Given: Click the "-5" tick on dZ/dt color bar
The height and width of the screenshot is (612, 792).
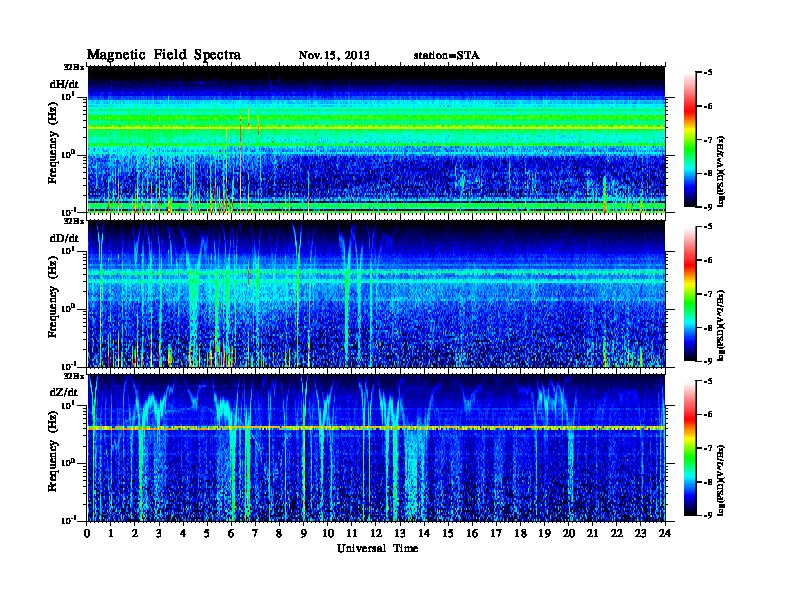Looking at the screenshot, I should [x=708, y=381].
